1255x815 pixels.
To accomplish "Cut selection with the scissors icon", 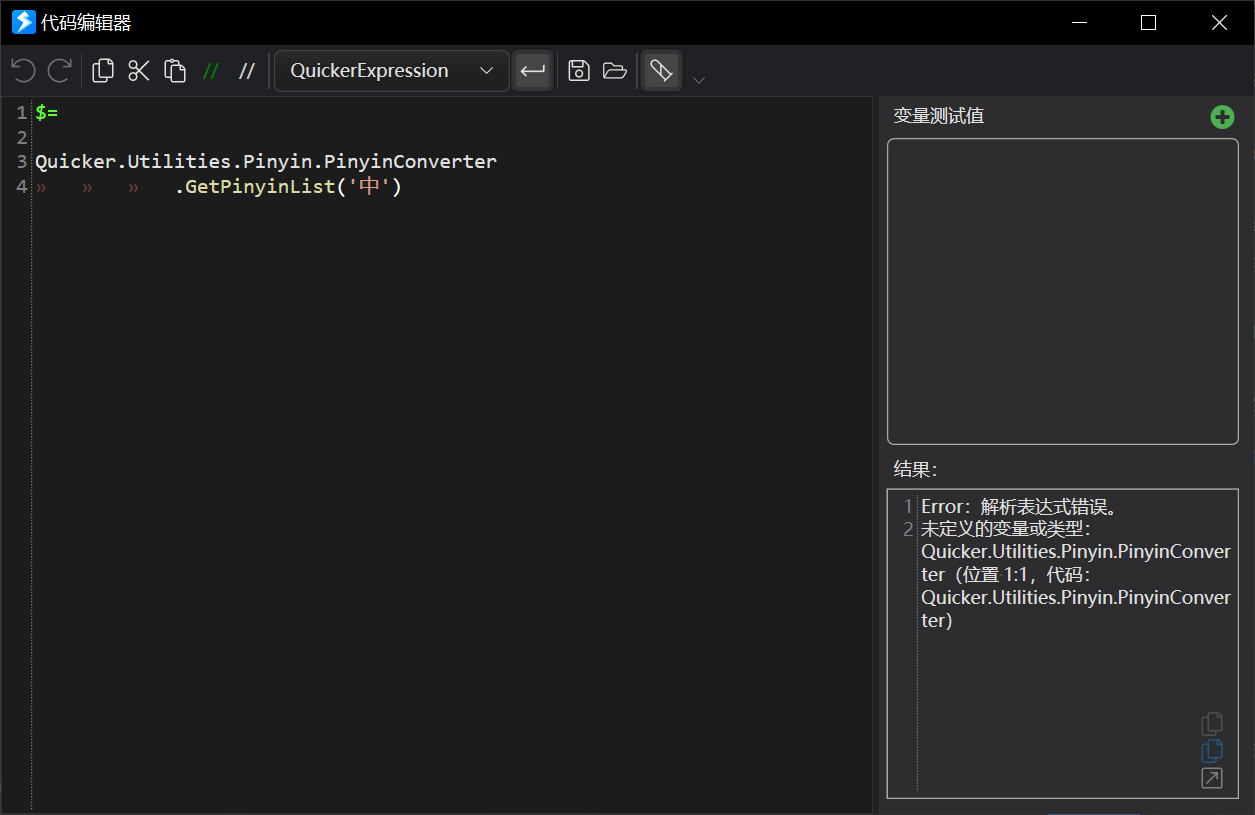I will (x=139, y=70).
